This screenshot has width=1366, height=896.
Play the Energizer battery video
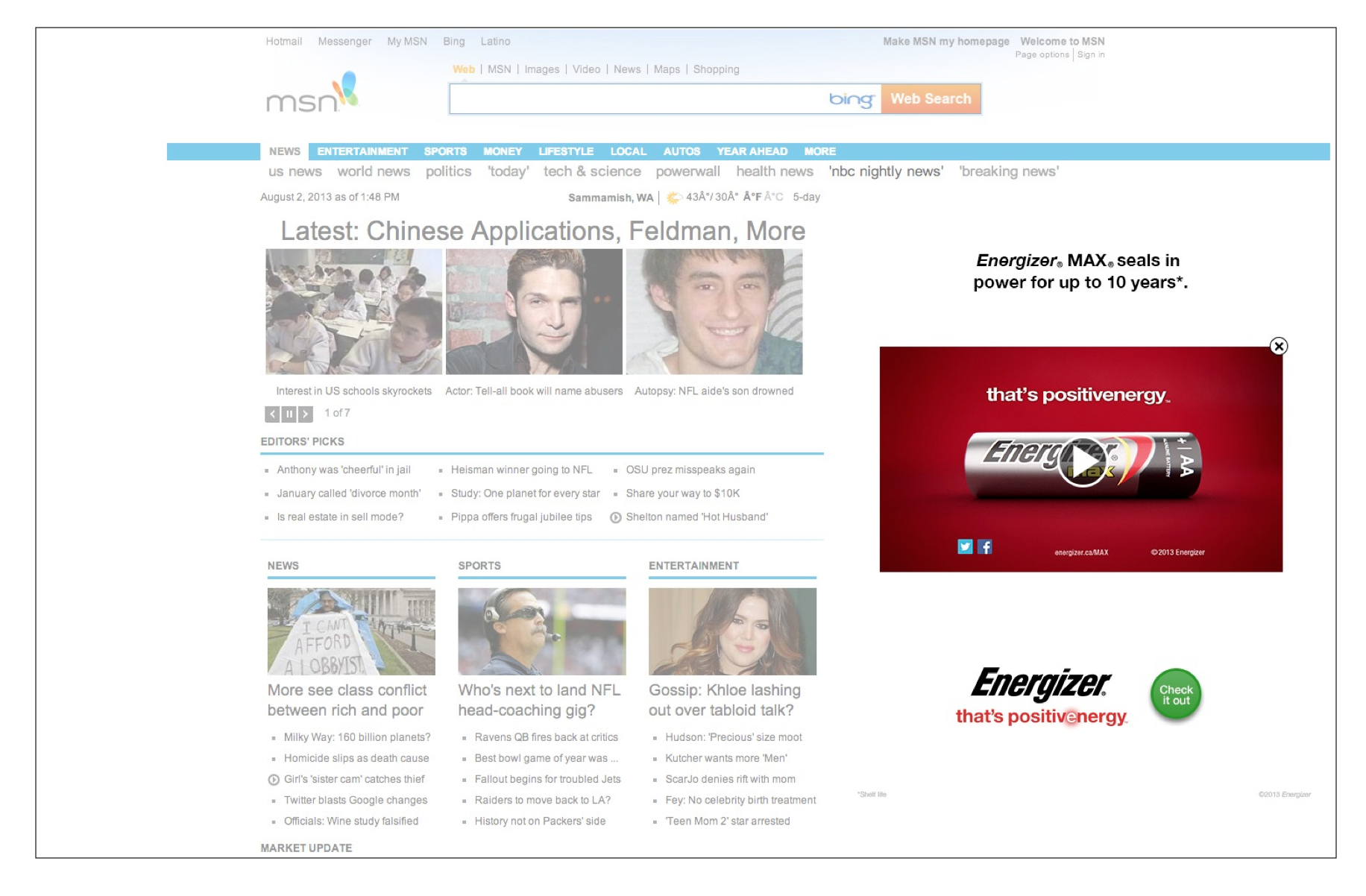coord(1081,462)
